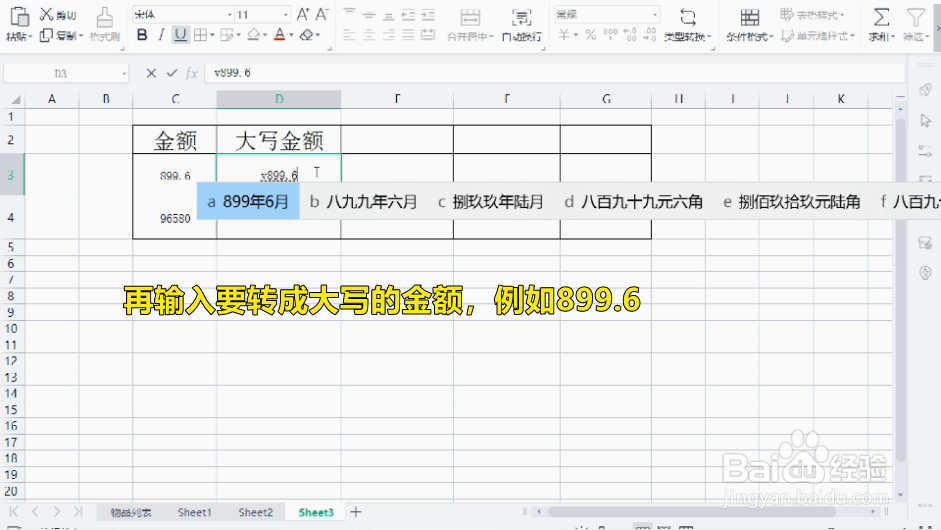Viewport: 941px width, 530px height.
Task: Apply percent style format
Action: pos(591,35)
